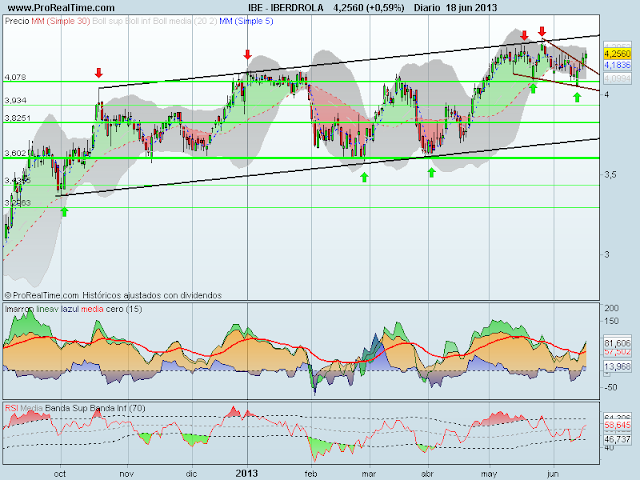640x480 pixels.
Task: Click the 150 tick on indicator axis
Action: (x=612, y=321)
